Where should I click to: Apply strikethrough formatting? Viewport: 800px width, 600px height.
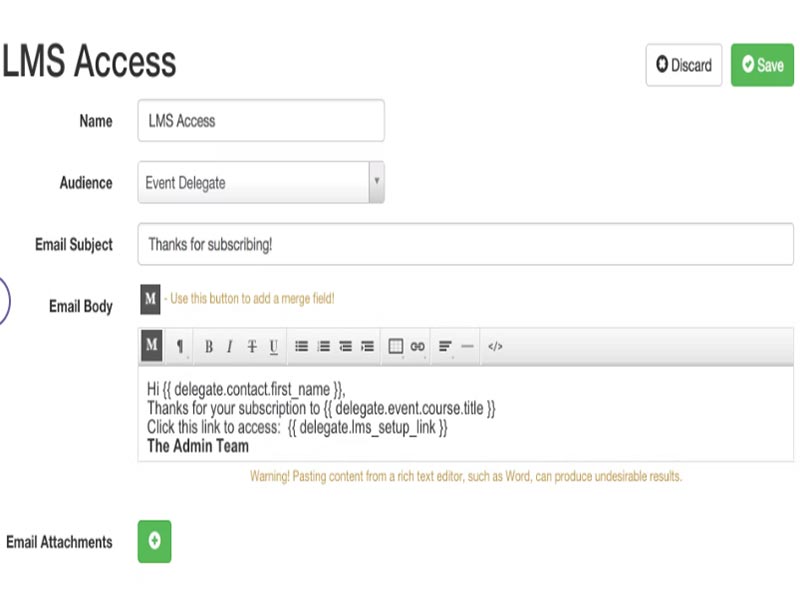point(251,346)
